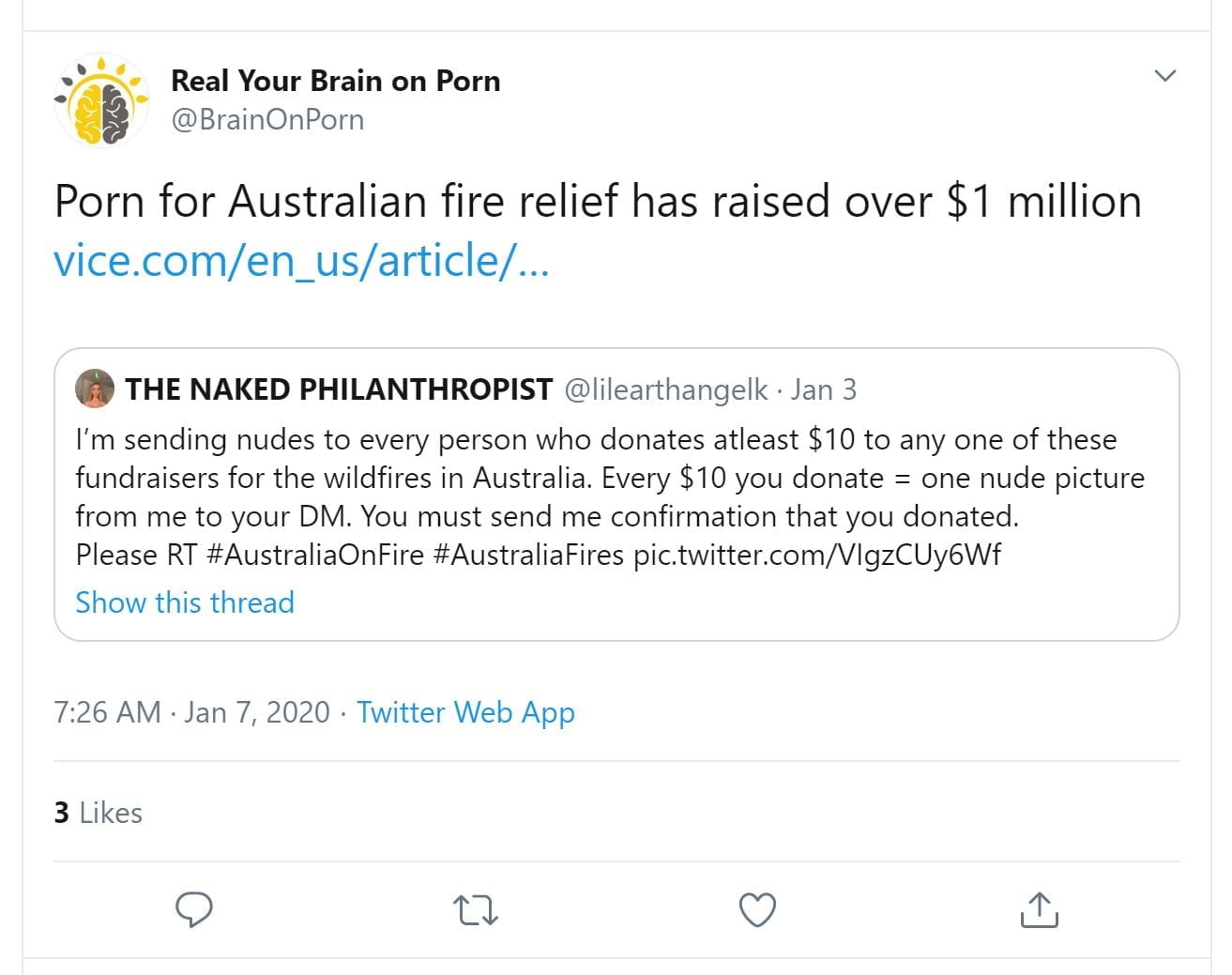Retweet this tweet via the arrows icon
1232x975 pixels.
(x=476, y=910)
